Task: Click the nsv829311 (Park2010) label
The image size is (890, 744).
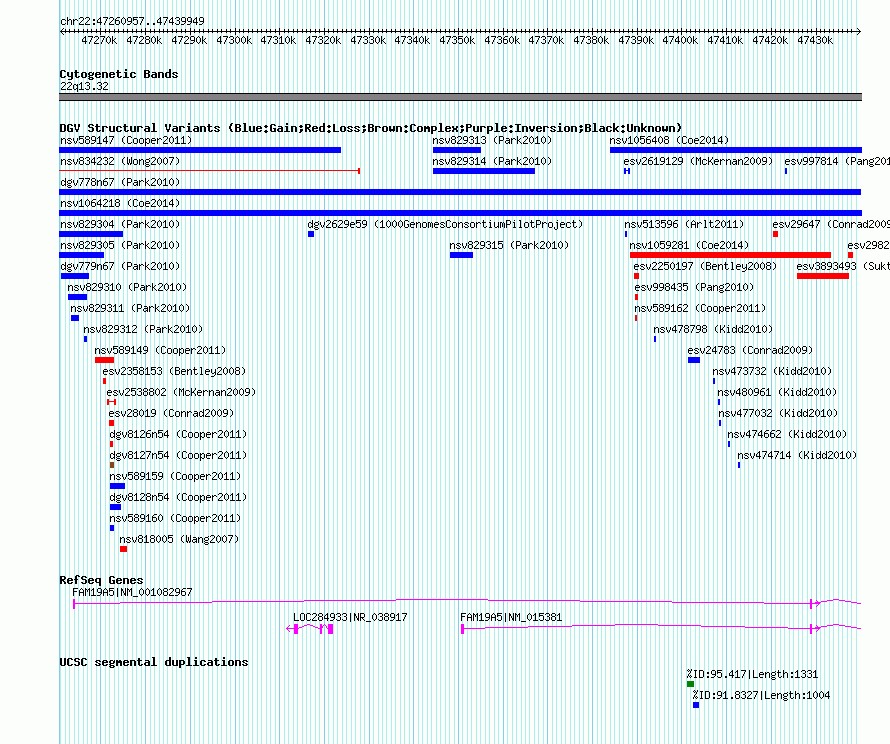Action: (x=130, y=308)
